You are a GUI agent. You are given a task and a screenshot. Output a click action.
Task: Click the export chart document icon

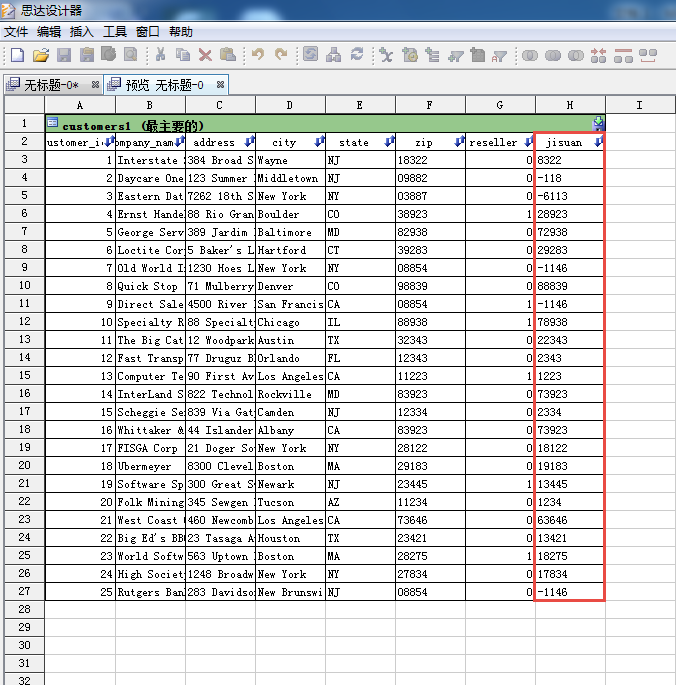point(109,55)
